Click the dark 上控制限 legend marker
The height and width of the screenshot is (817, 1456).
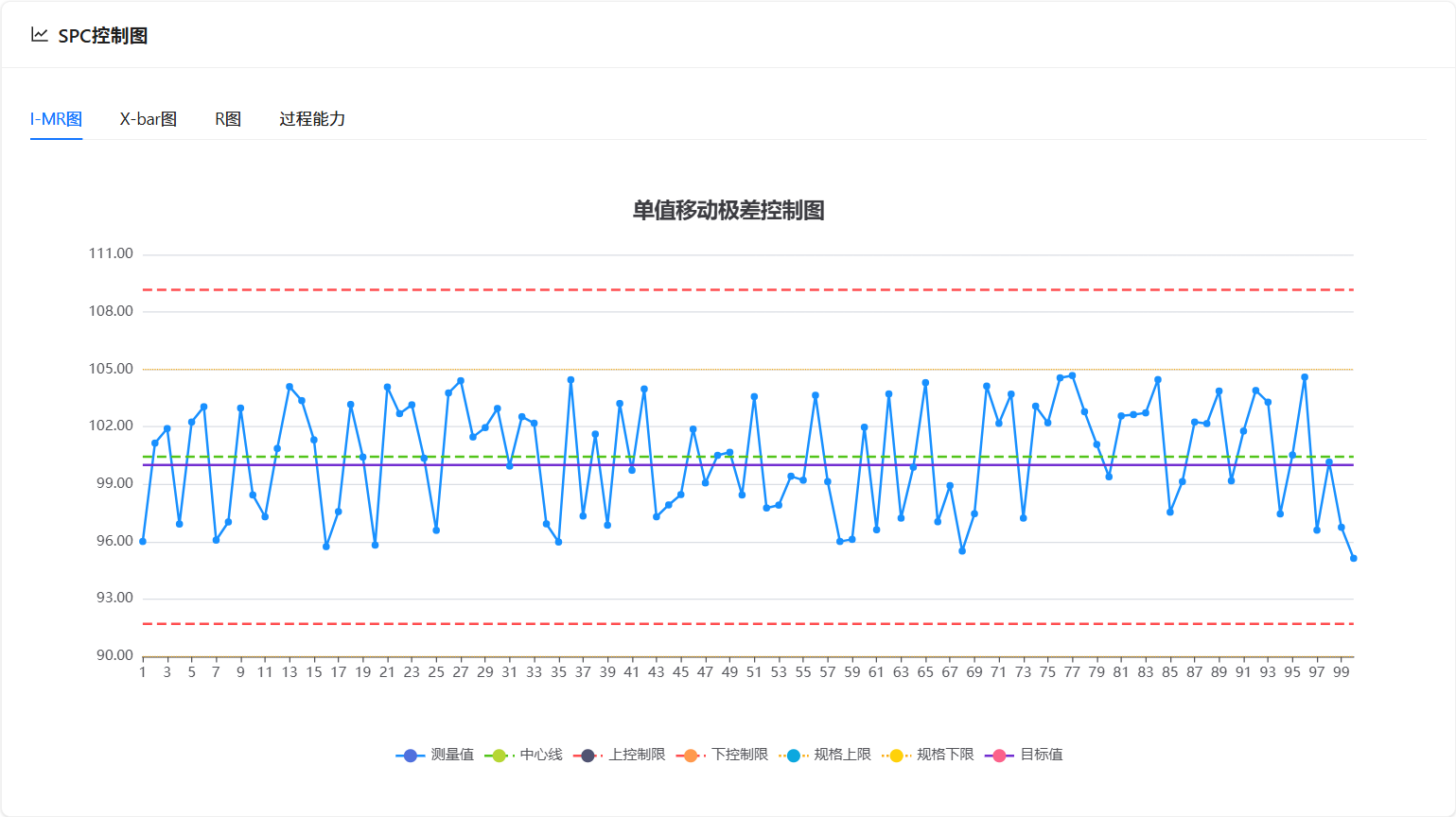click(588, 756)
